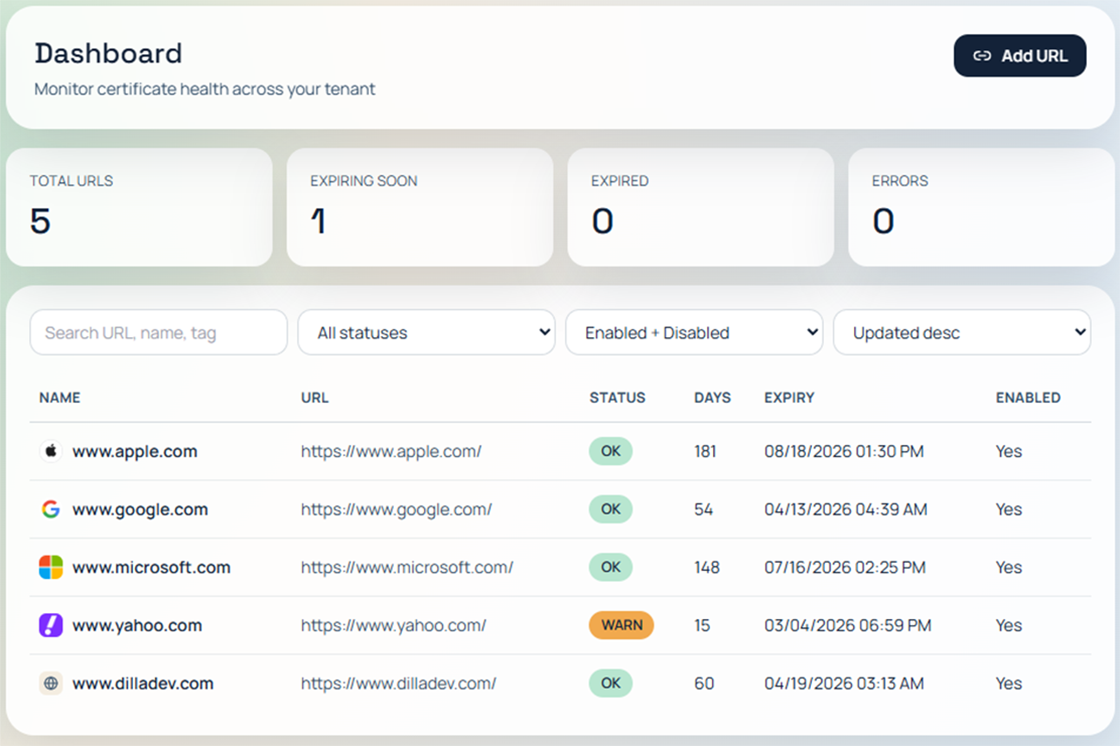Viewport: 1120px width, 746px height.
Task: Disable monitoring for www.google.com
Action: tap(1008, 509)
